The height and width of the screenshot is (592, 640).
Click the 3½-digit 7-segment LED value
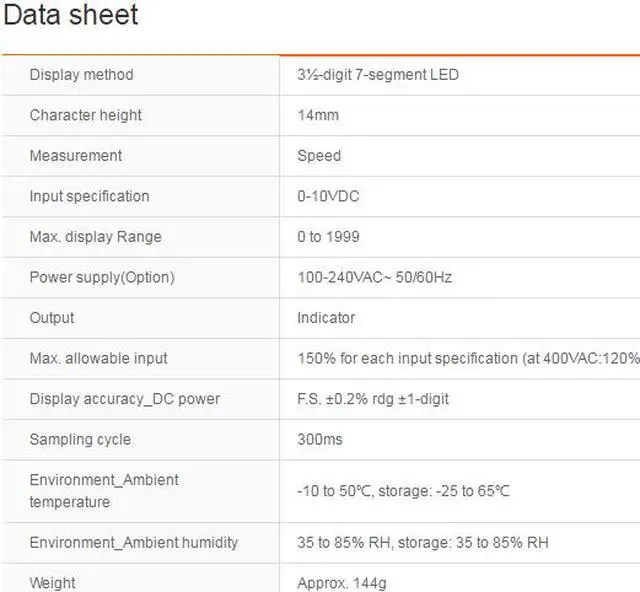378,75
